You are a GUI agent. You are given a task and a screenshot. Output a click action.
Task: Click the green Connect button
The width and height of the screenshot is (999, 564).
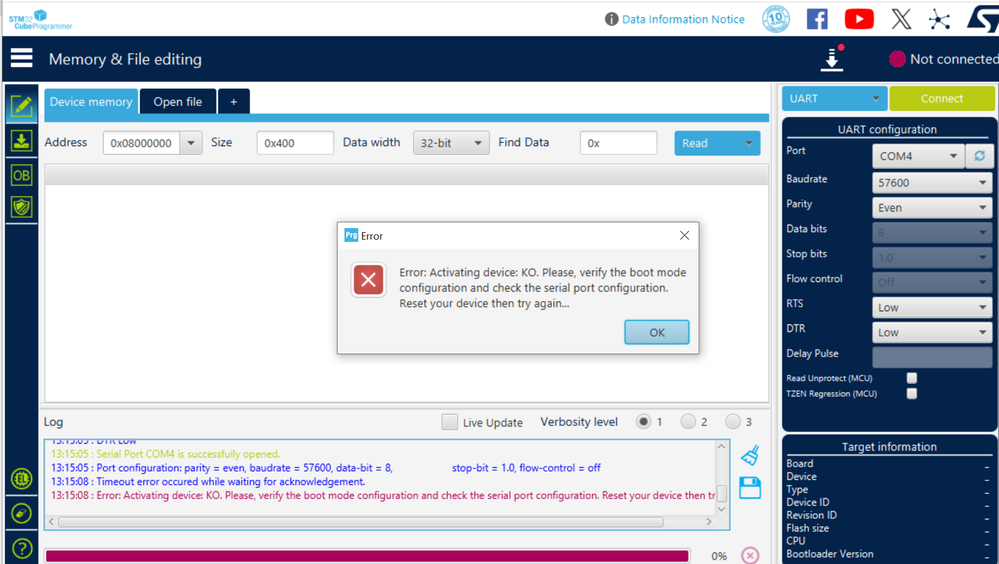point(942,99)
